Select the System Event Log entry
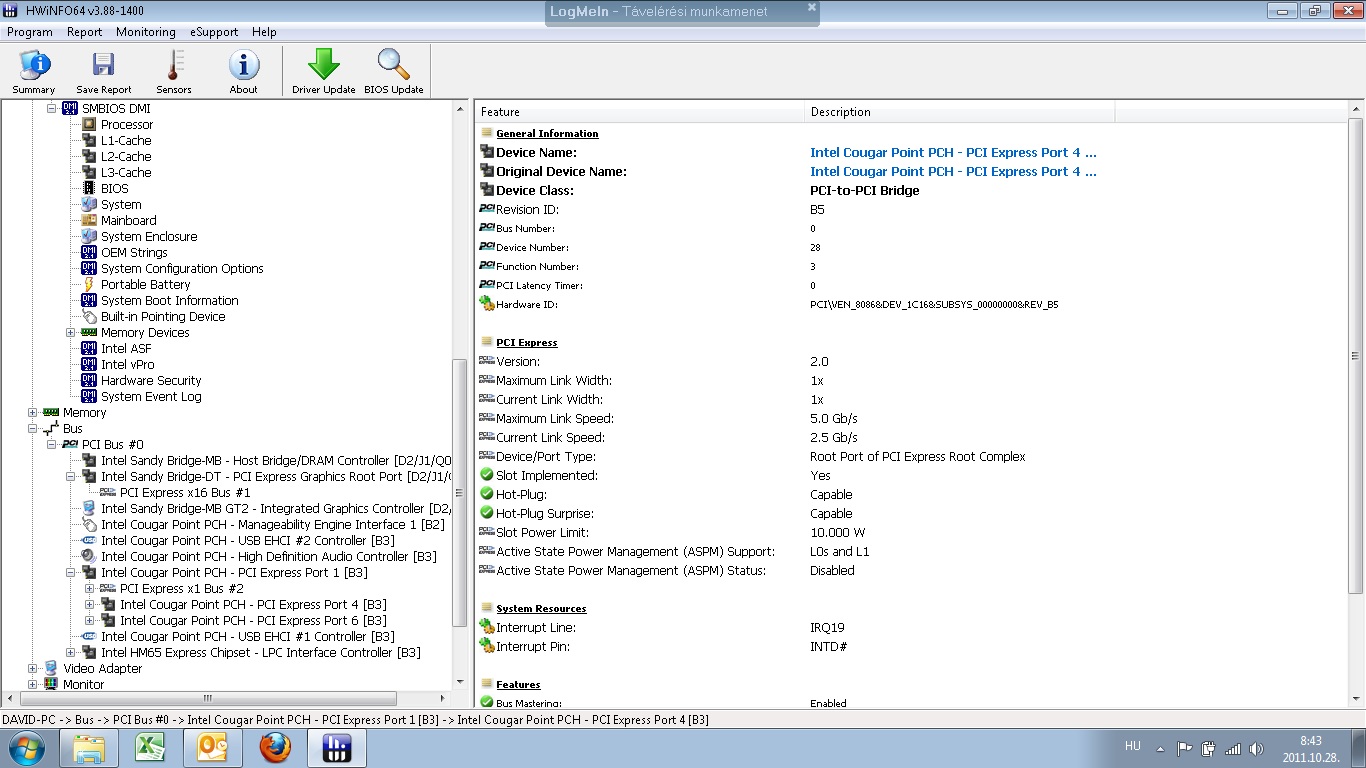The image size is (1366, 768). point(151,396)
